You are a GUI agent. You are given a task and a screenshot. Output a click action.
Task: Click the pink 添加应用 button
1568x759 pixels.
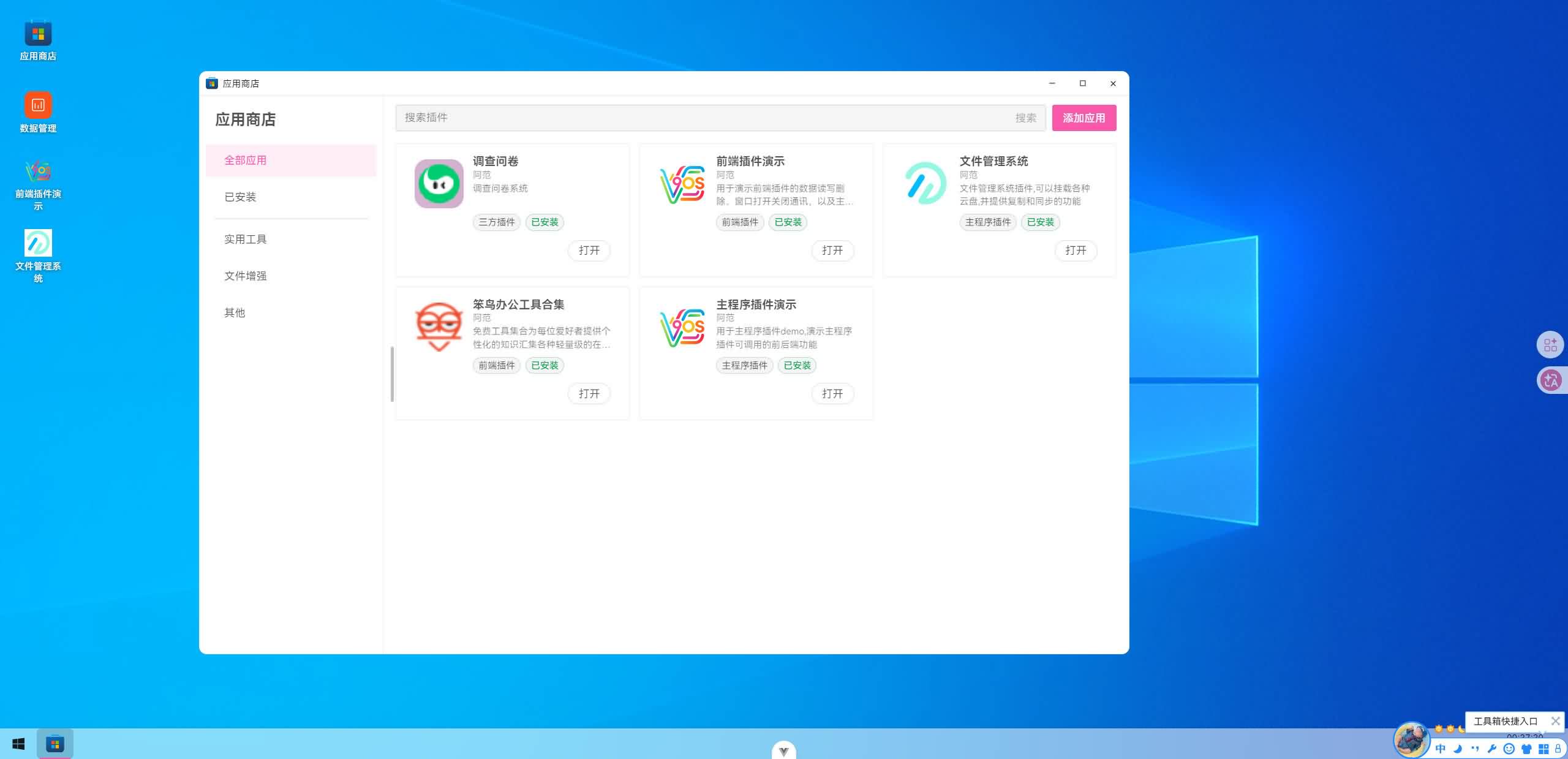click(x=1084, y=118)
